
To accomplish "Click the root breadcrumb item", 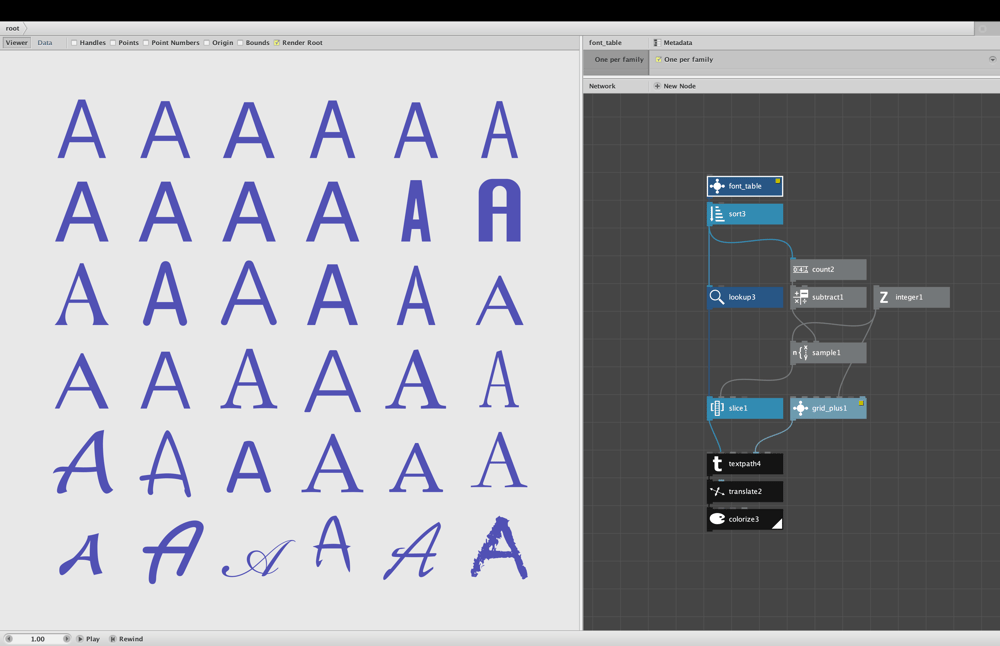I will (x=12, y=28).
